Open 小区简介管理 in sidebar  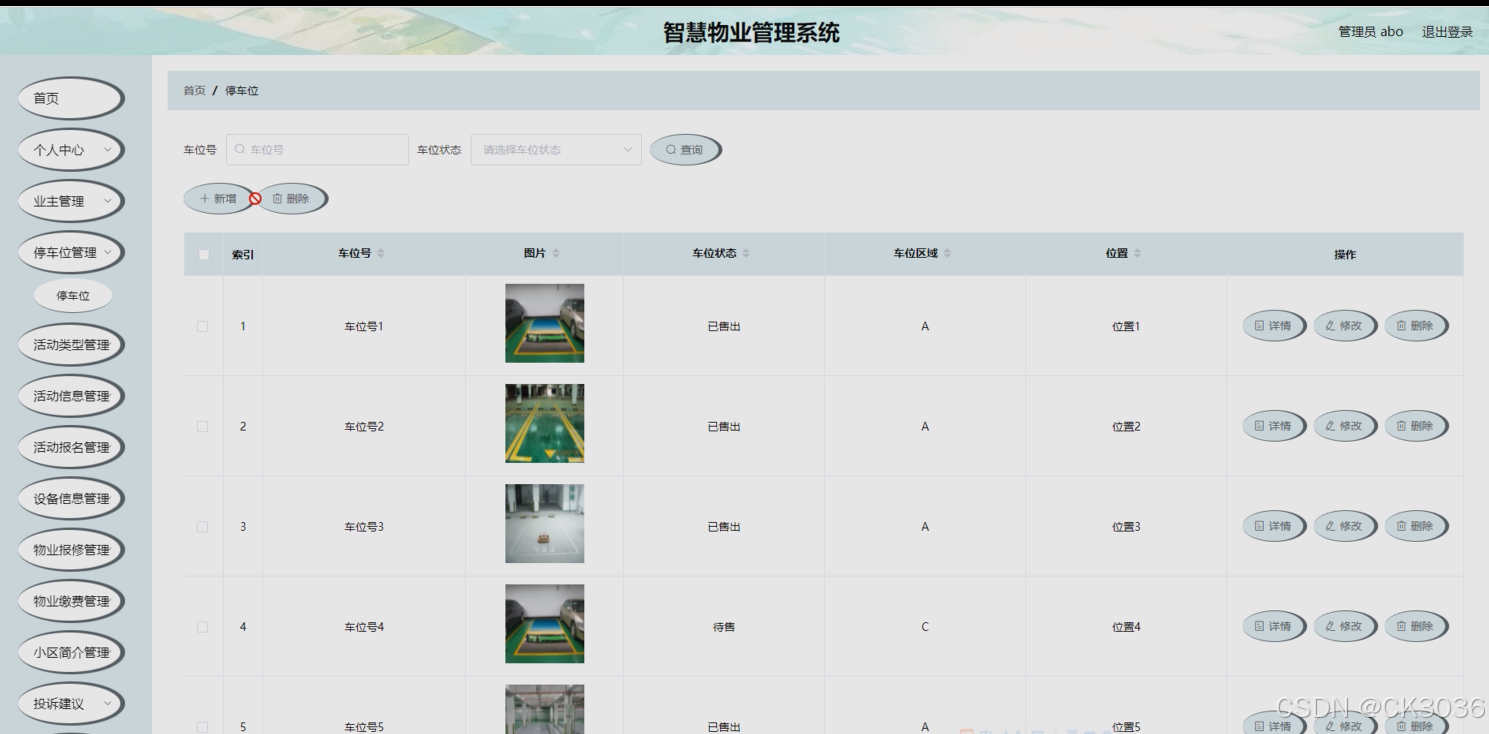coord(71,652)
